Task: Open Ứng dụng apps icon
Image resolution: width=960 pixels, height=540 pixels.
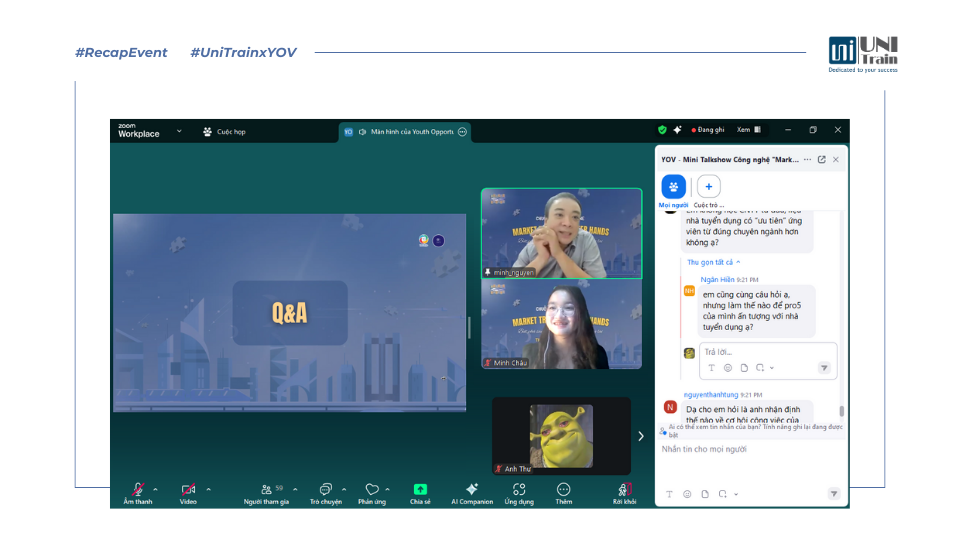Action: [x=519, y=489]
